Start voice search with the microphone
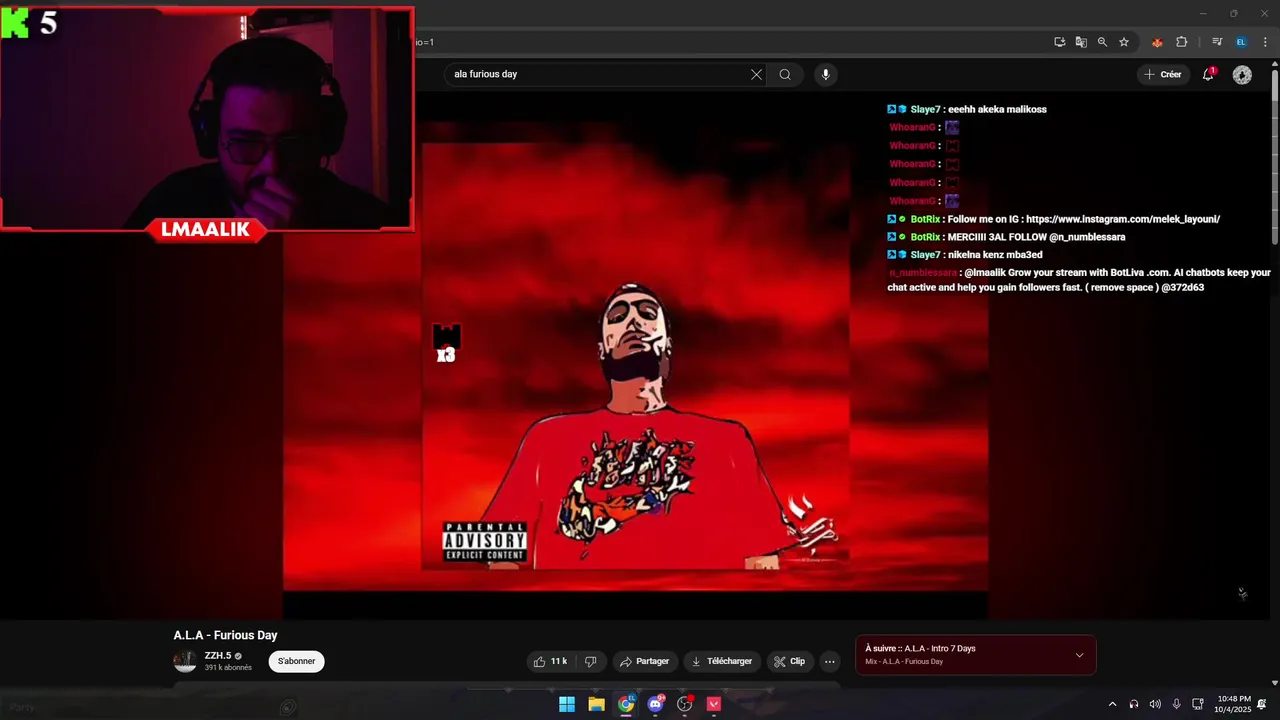Image resolution: width=1280 pixels, height=720 pixels. [825, 74]
